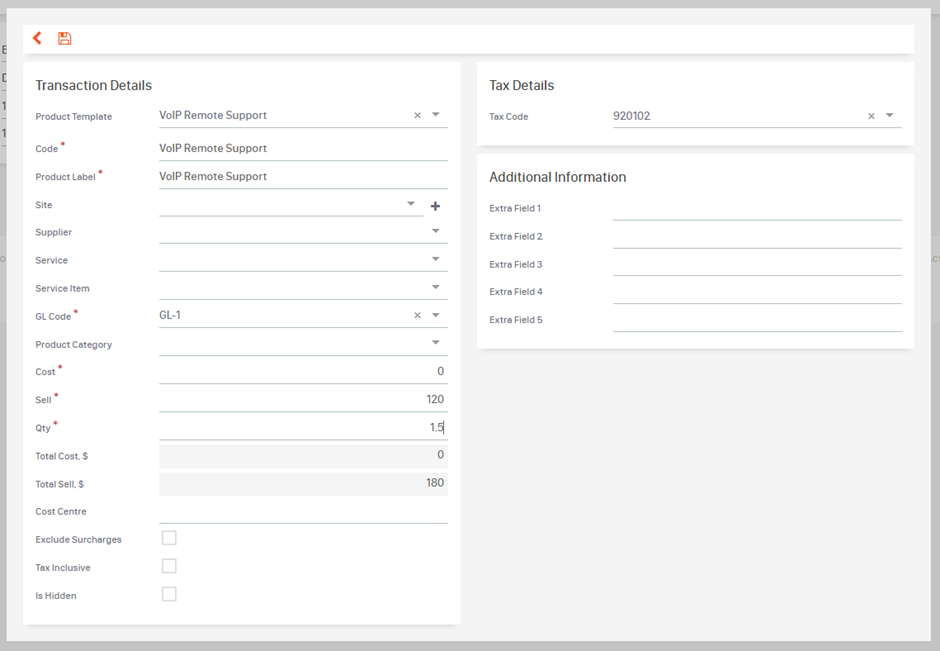940x651 pixels.
Task: Clear the Tax Code 920102 selection
Action: [871, 116]
